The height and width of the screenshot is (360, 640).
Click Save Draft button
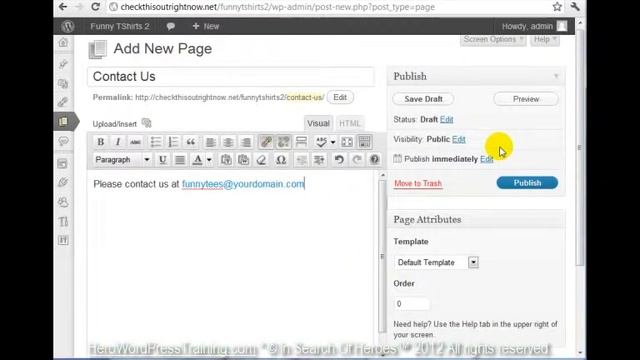(423, 99)
